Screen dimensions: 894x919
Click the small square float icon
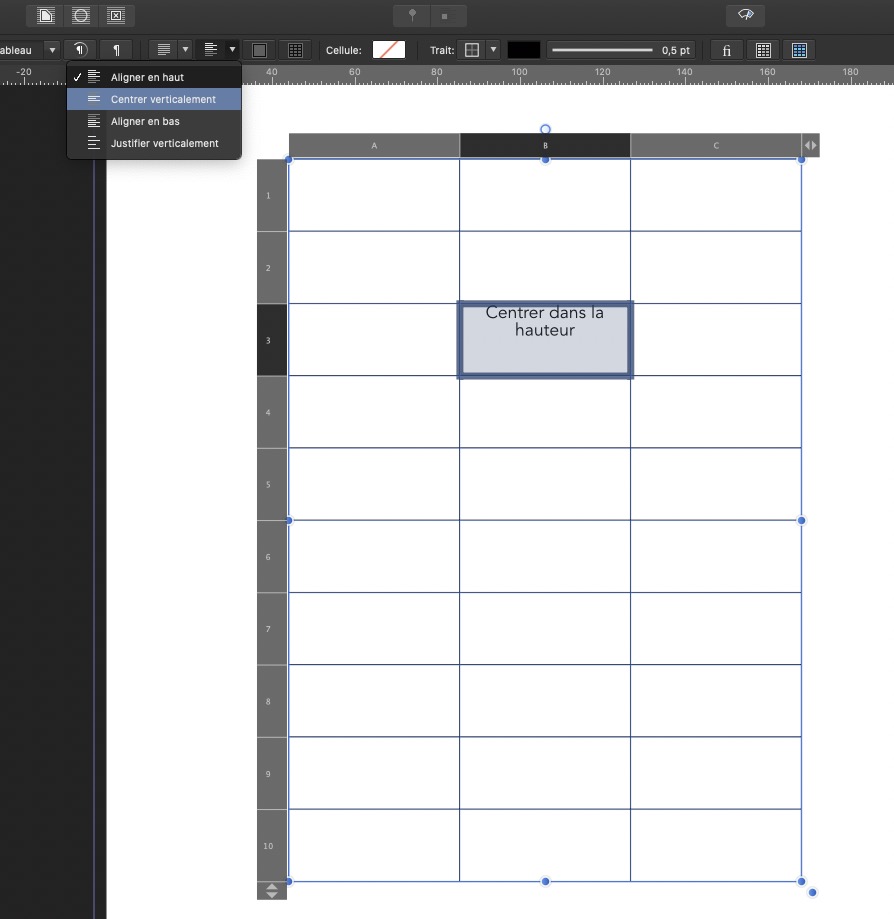(x=444, y=16)
